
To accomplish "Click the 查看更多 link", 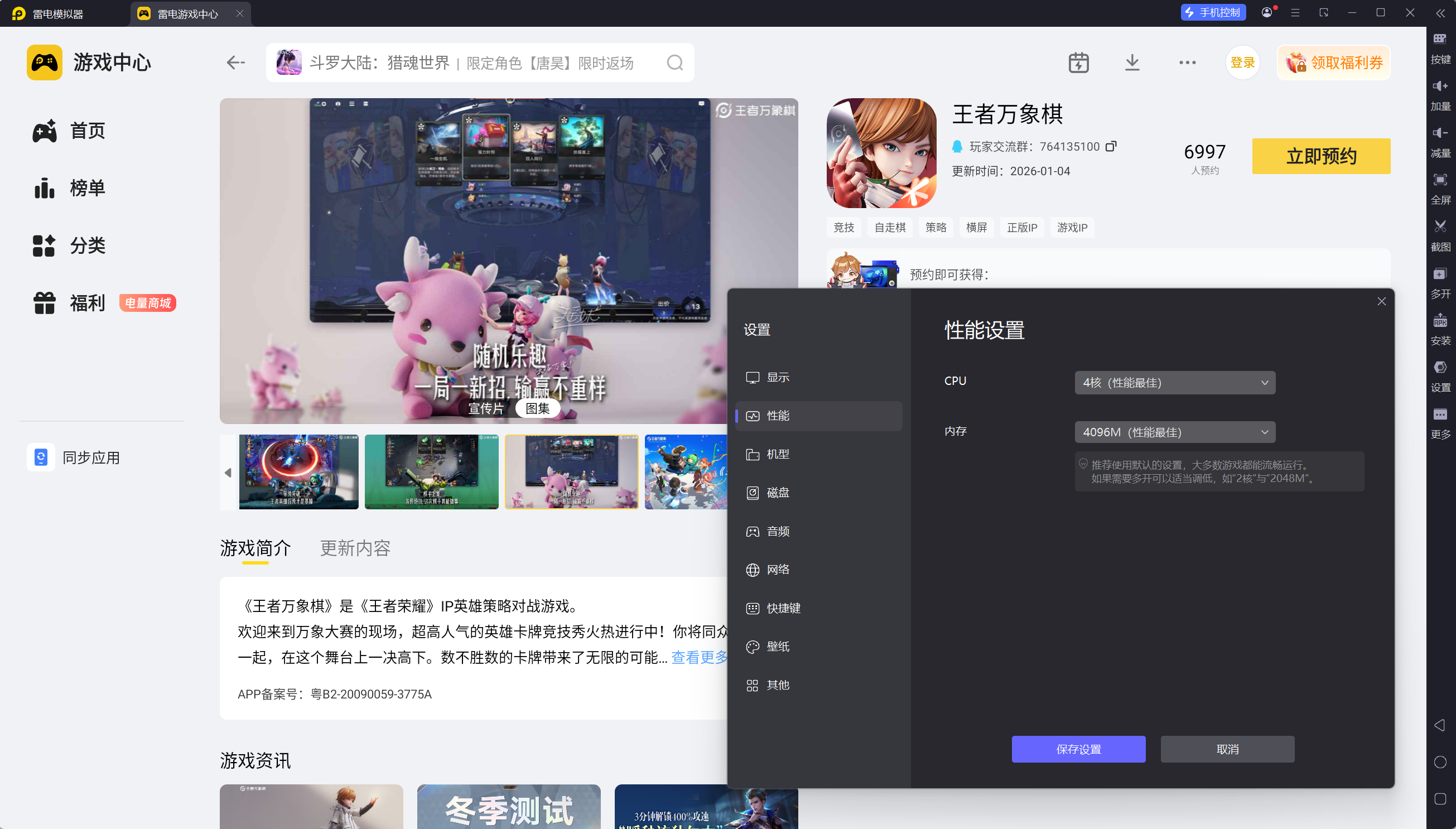I will pos(700,658).
